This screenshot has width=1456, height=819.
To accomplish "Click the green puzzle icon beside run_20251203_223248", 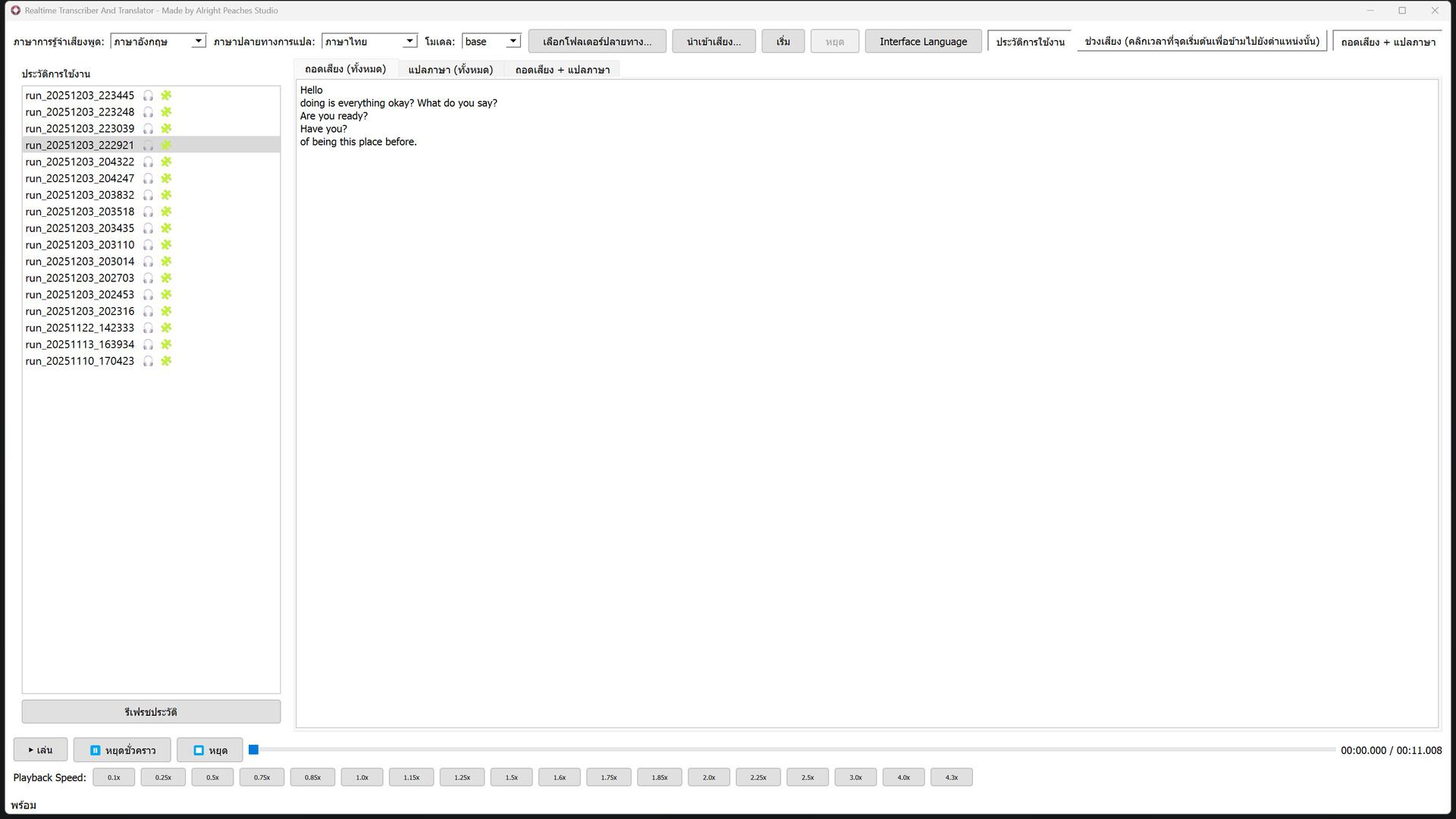I will [166, 111].
